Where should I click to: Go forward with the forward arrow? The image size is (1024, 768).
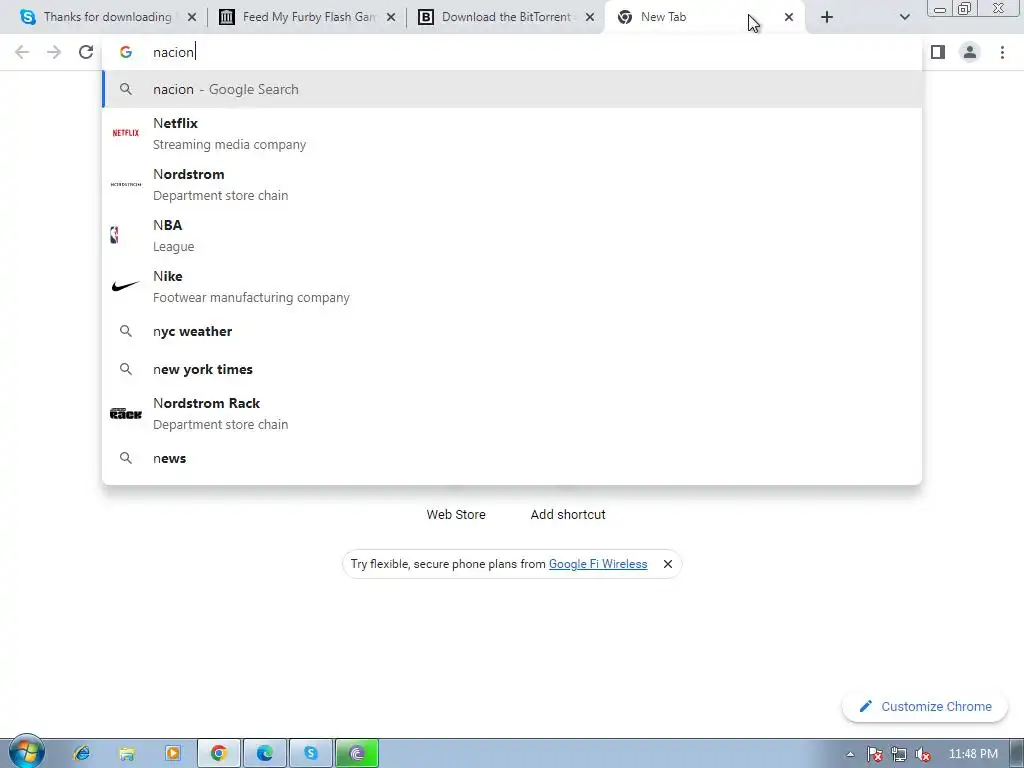(x=54, y=52)
